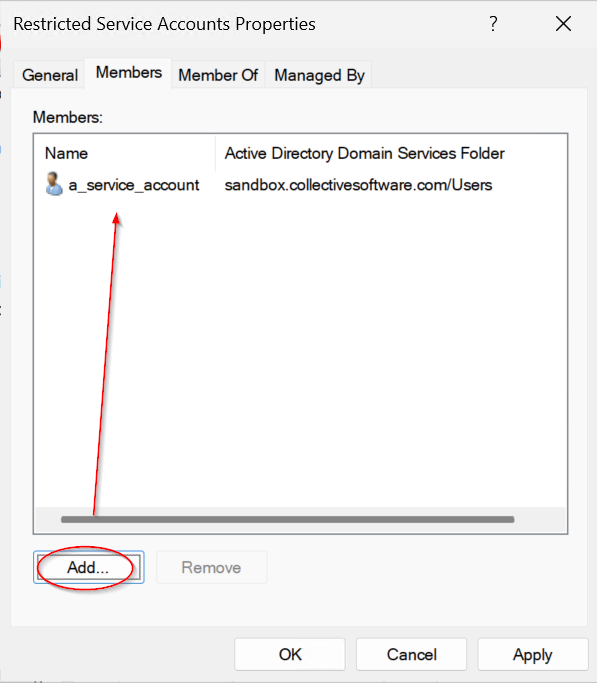597x683 pixels.
Task: Click the user icon beside a_service_account
Action: (x=54, y=184)
